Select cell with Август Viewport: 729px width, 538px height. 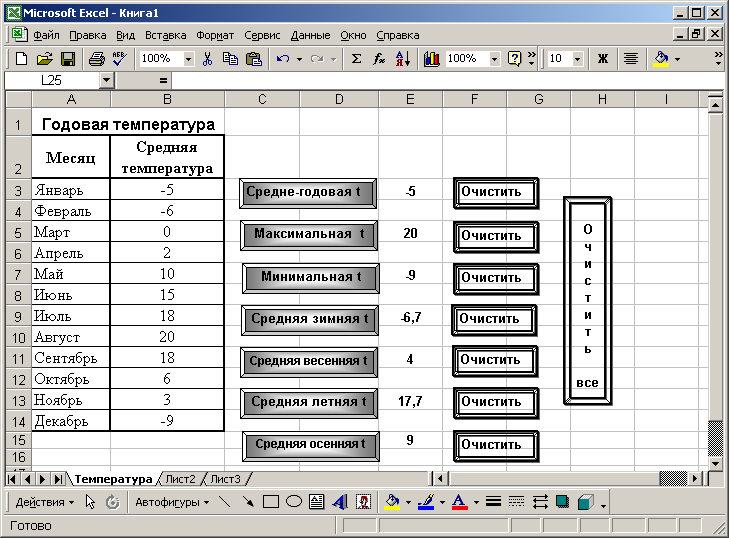point(71,337)
